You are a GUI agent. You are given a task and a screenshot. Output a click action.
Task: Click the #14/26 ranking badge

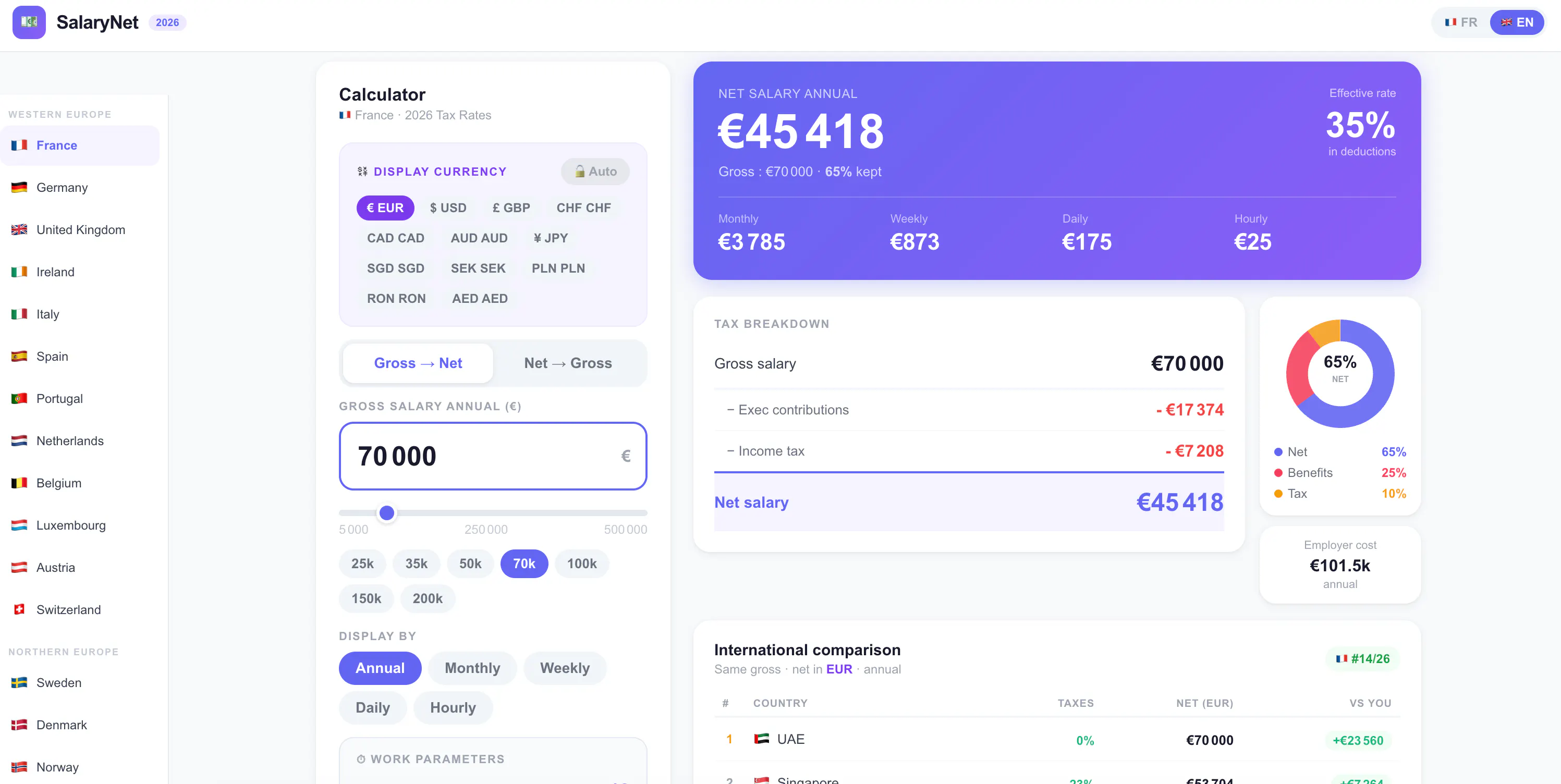tap(1362, 658)
